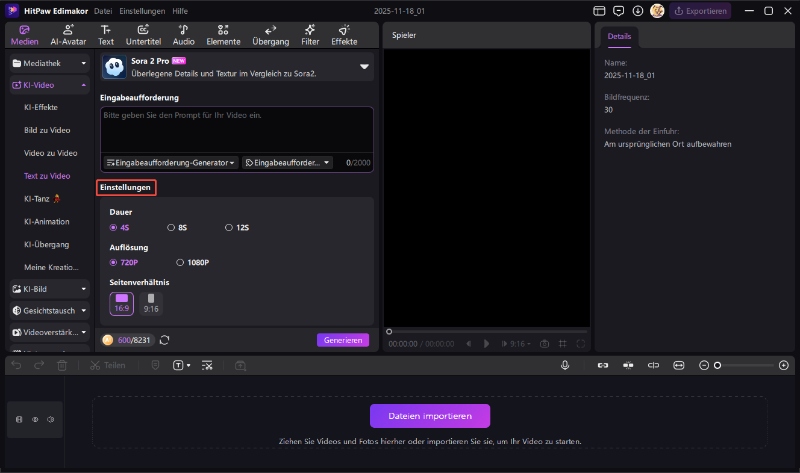The image size is (800, 473).
Task: Click the redo arrow in timeline toolbar
Action: [39, 365]
